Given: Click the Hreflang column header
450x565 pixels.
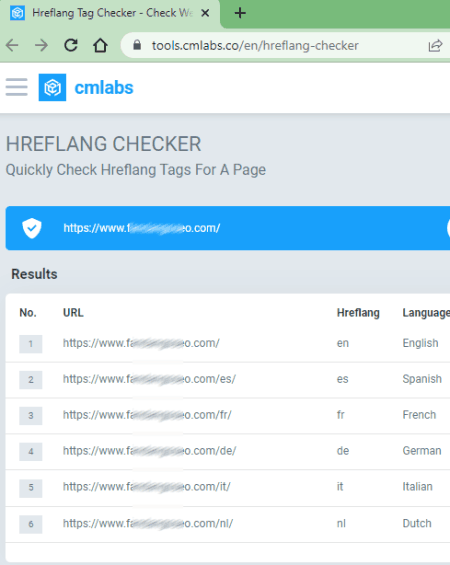Looking at the screenshot, I should click(x=358, y=313).
